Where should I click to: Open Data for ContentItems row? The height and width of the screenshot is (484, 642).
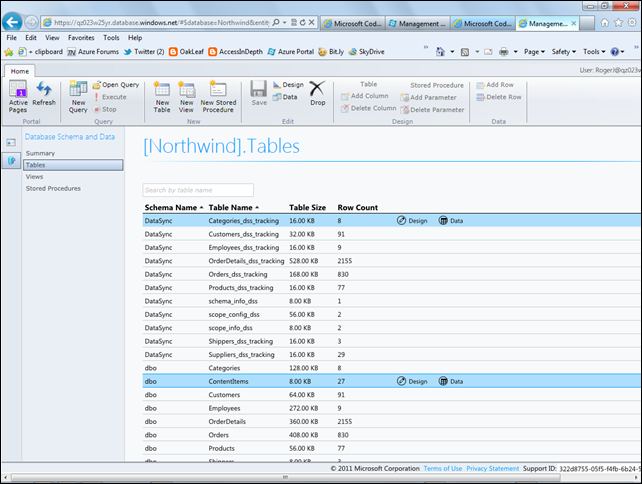tap(451, 381)
